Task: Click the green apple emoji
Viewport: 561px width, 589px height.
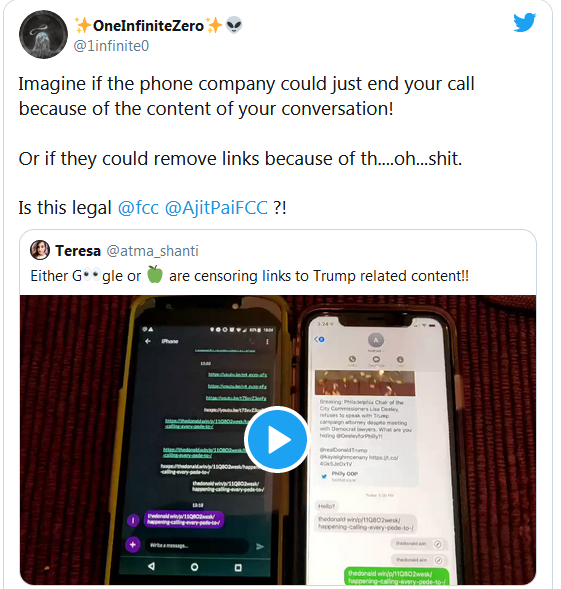Action: 155,274
